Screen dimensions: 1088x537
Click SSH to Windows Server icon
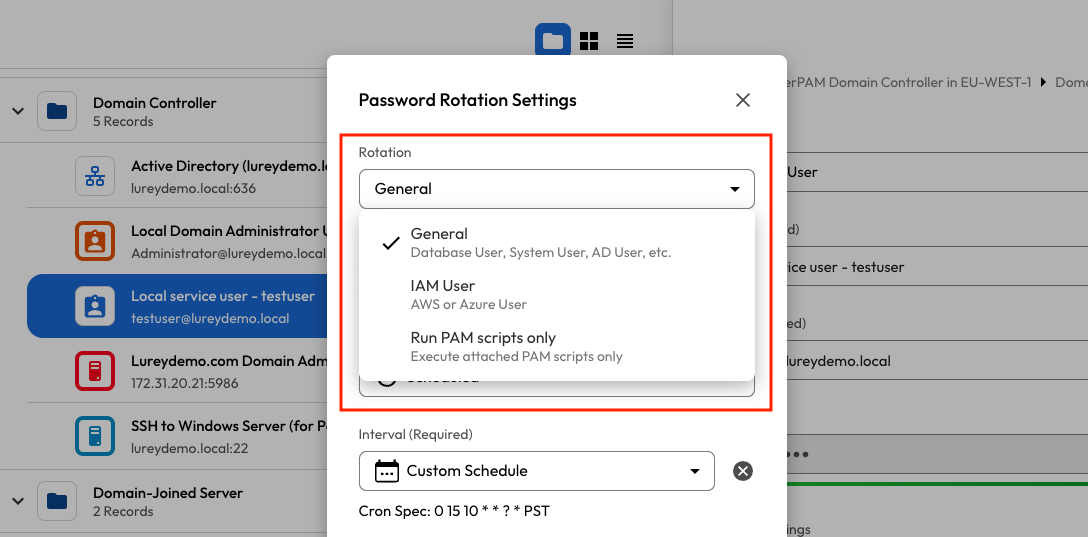[x=95, y=436]
